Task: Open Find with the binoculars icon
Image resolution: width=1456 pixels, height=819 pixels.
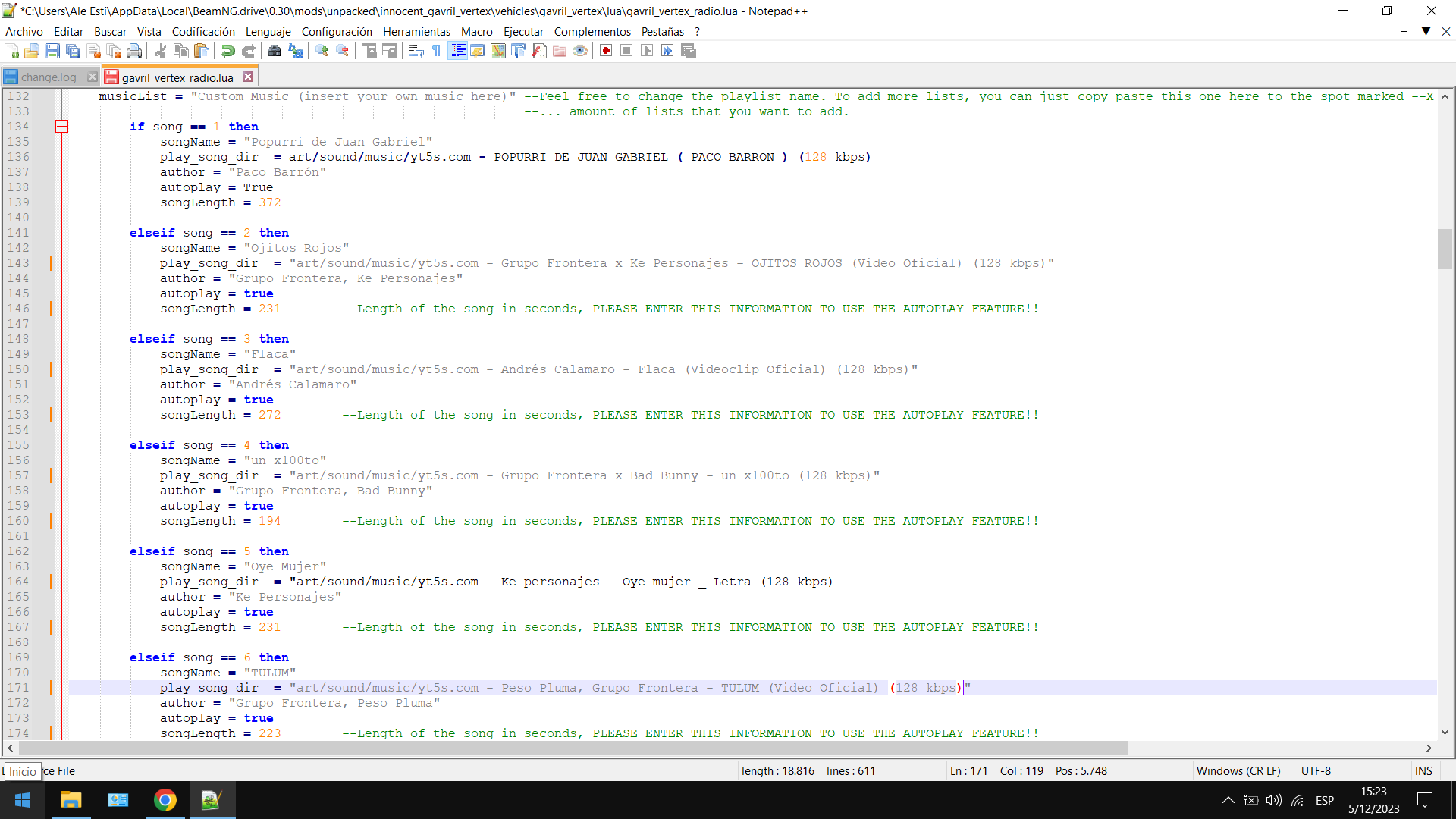Action: pyautogui.click(x=275, y=51)
